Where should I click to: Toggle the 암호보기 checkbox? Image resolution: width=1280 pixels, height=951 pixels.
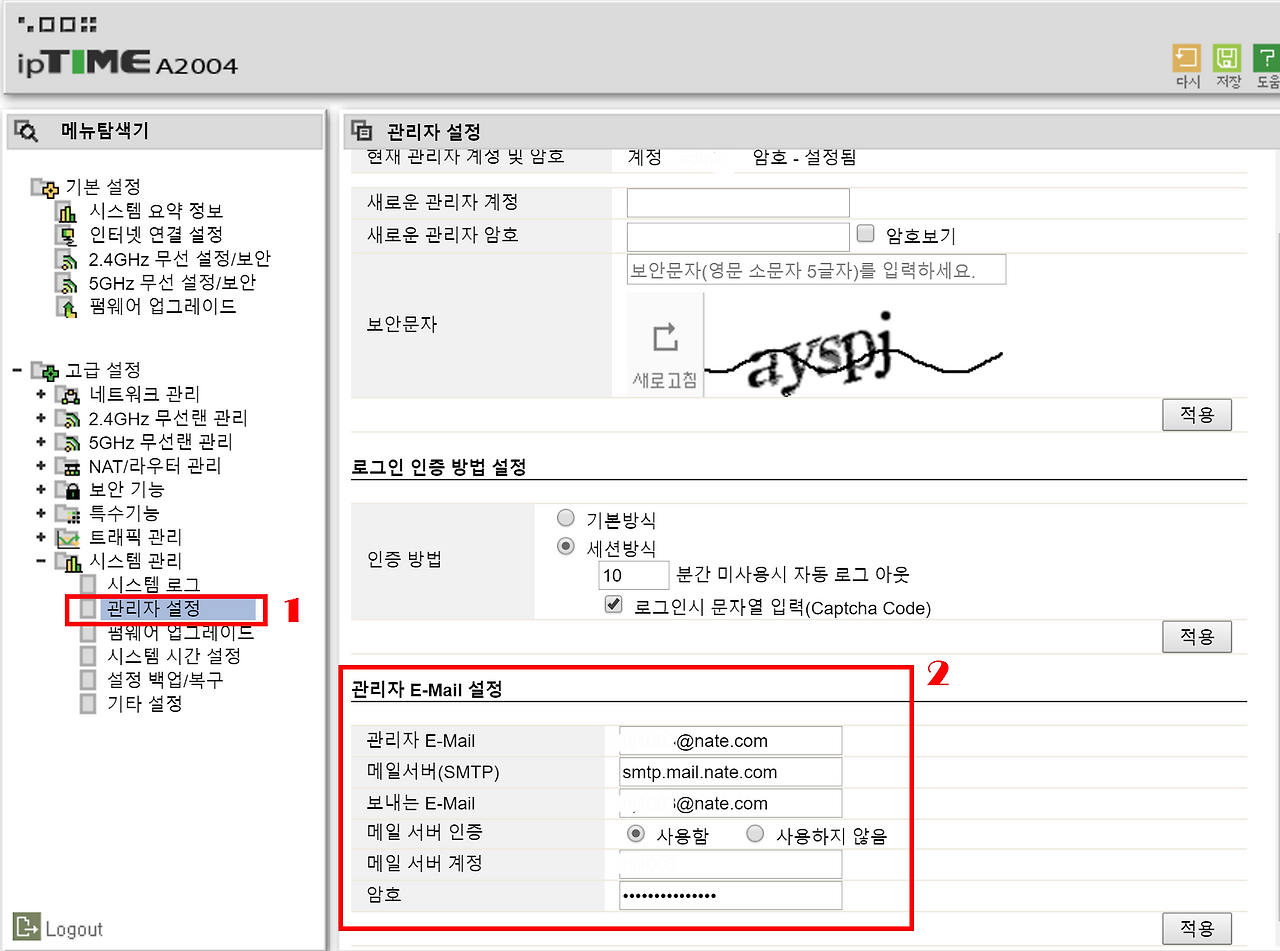tap(866, 234)
